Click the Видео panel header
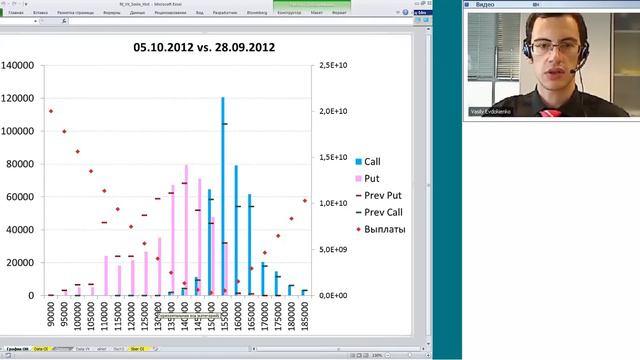 click(x=551, y=4)
